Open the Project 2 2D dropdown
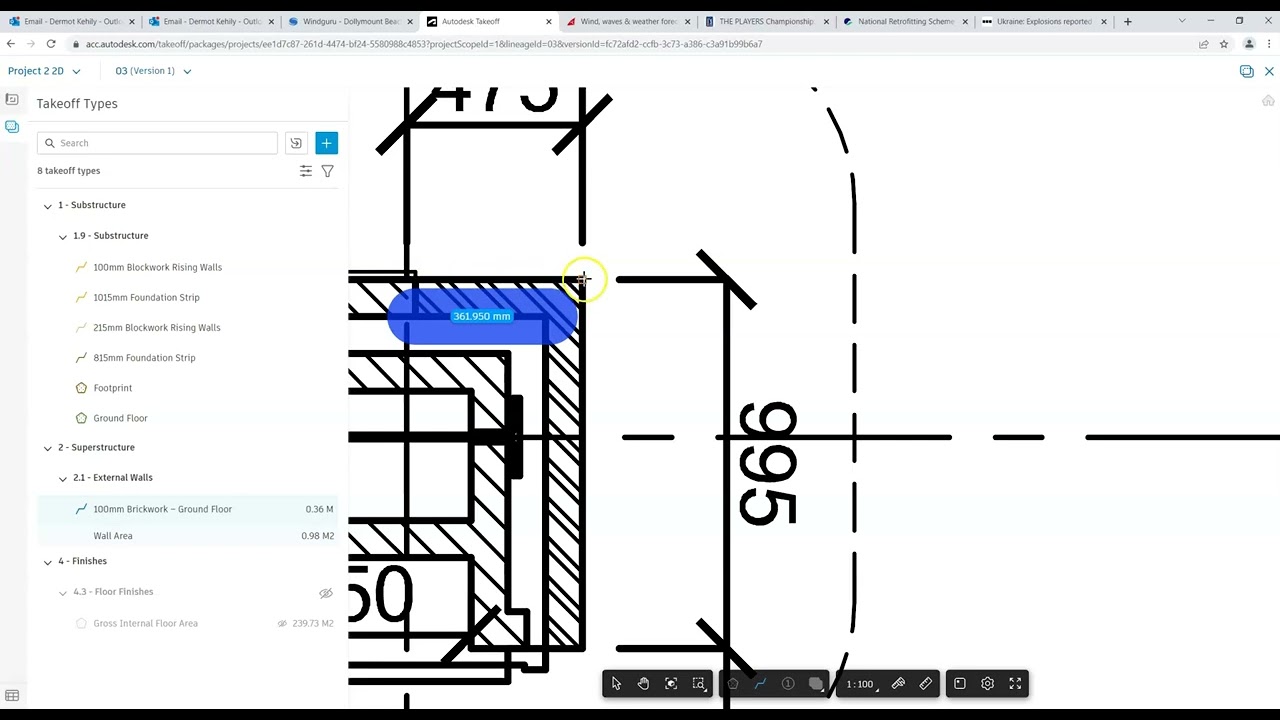Screen dimensions: 1280x720 click(x=44, y=71)
